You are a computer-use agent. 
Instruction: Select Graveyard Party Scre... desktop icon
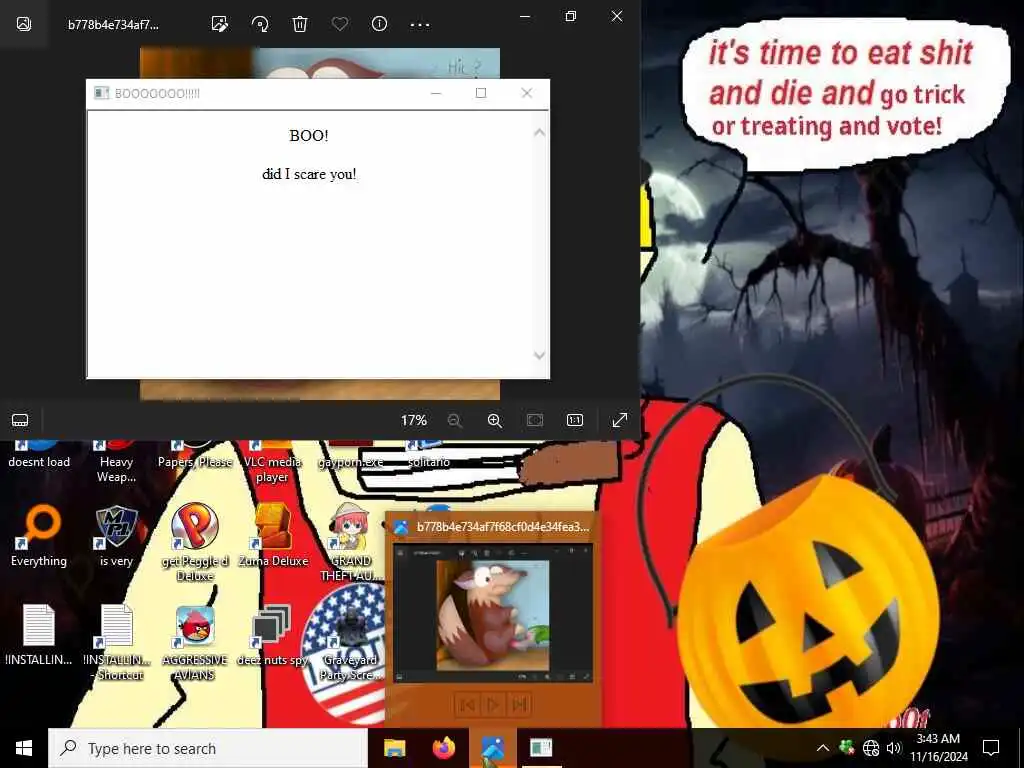click(x=351, y=641)
